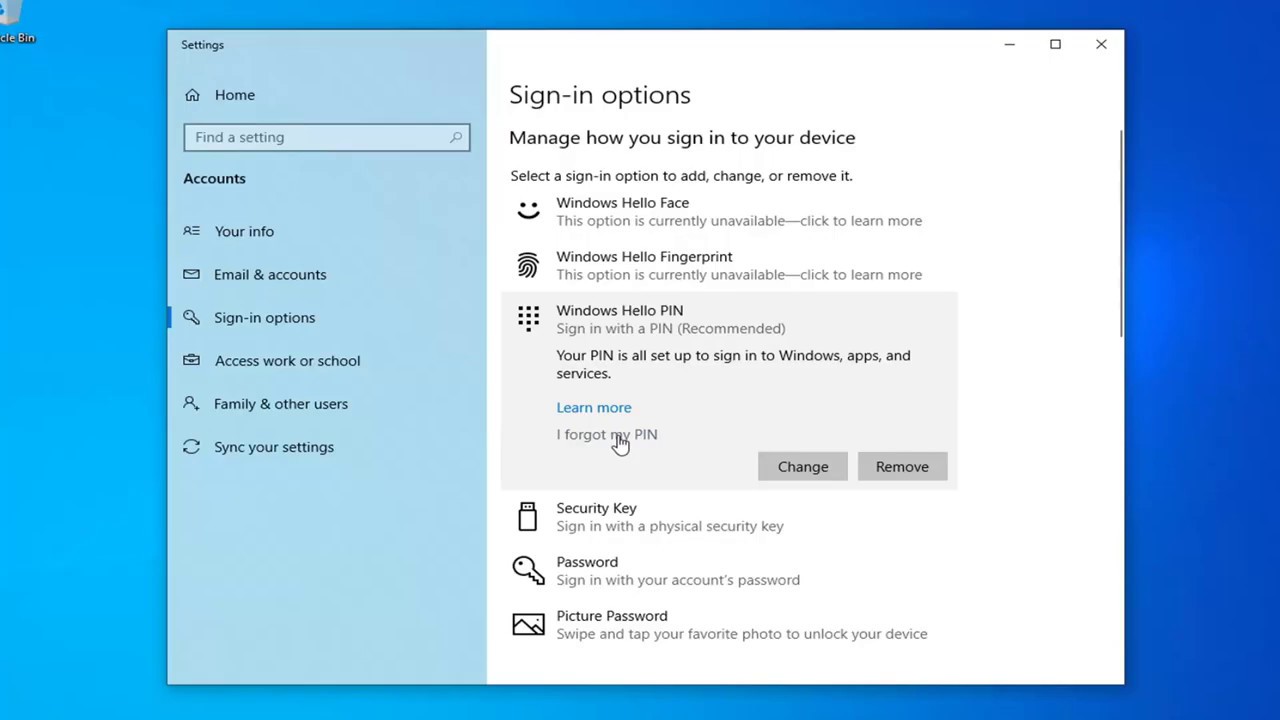Click the Change PIN button

[803, 467]
